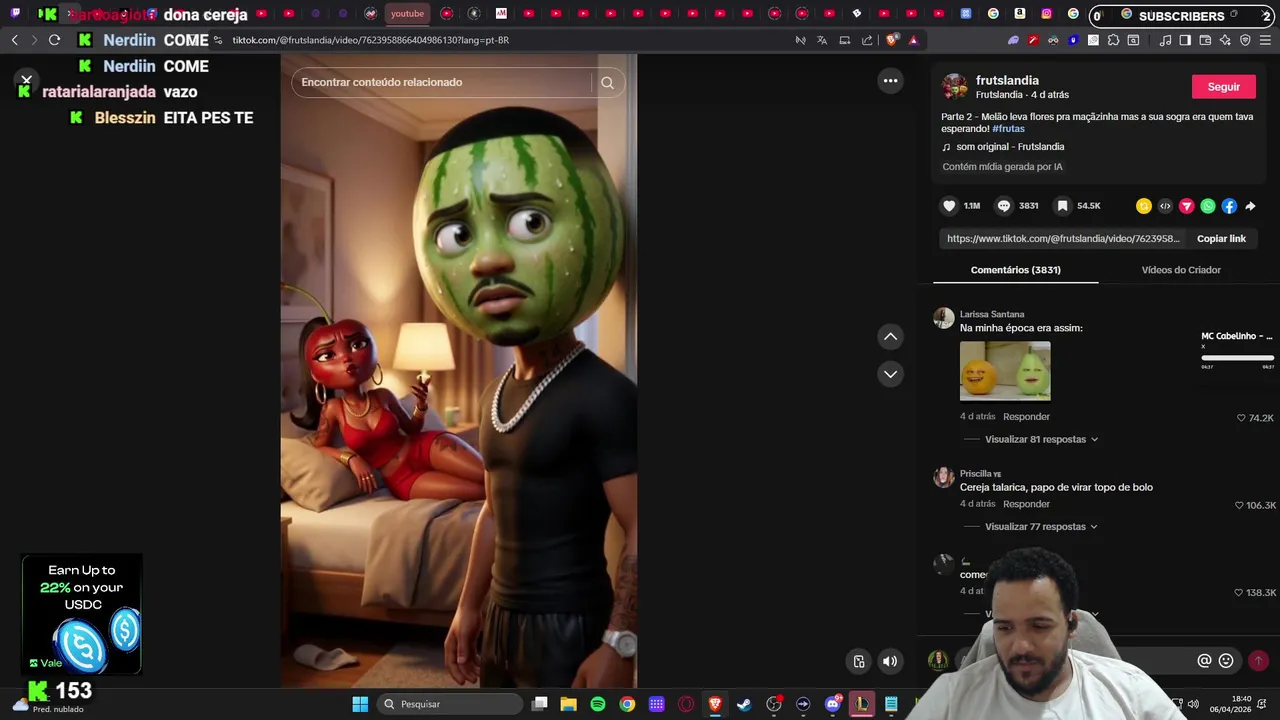The width and height of the screenshot is (1280, 720).
Task: Open the orange and pear image in Larissa's comment
Action: point(1005,371)
